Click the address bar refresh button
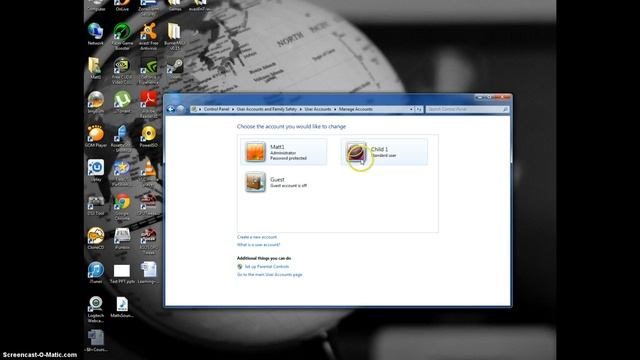The height and width of the screenshot is (360, 640). click(x=419, y=109)
